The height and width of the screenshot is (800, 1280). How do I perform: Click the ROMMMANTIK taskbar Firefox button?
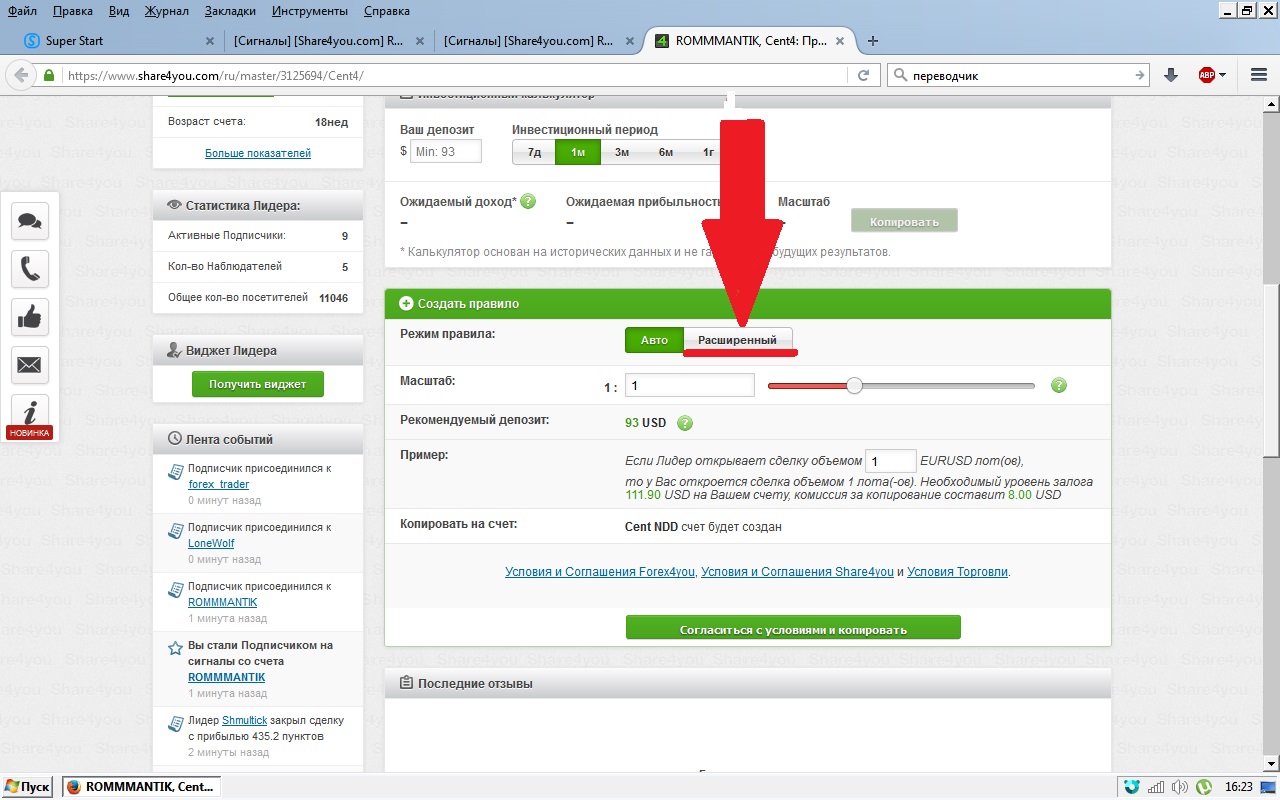140,787
